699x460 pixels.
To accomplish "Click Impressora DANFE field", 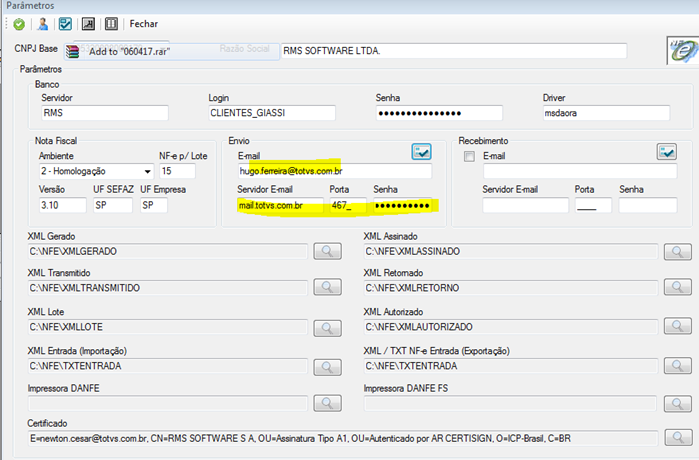I will [168, 404].
